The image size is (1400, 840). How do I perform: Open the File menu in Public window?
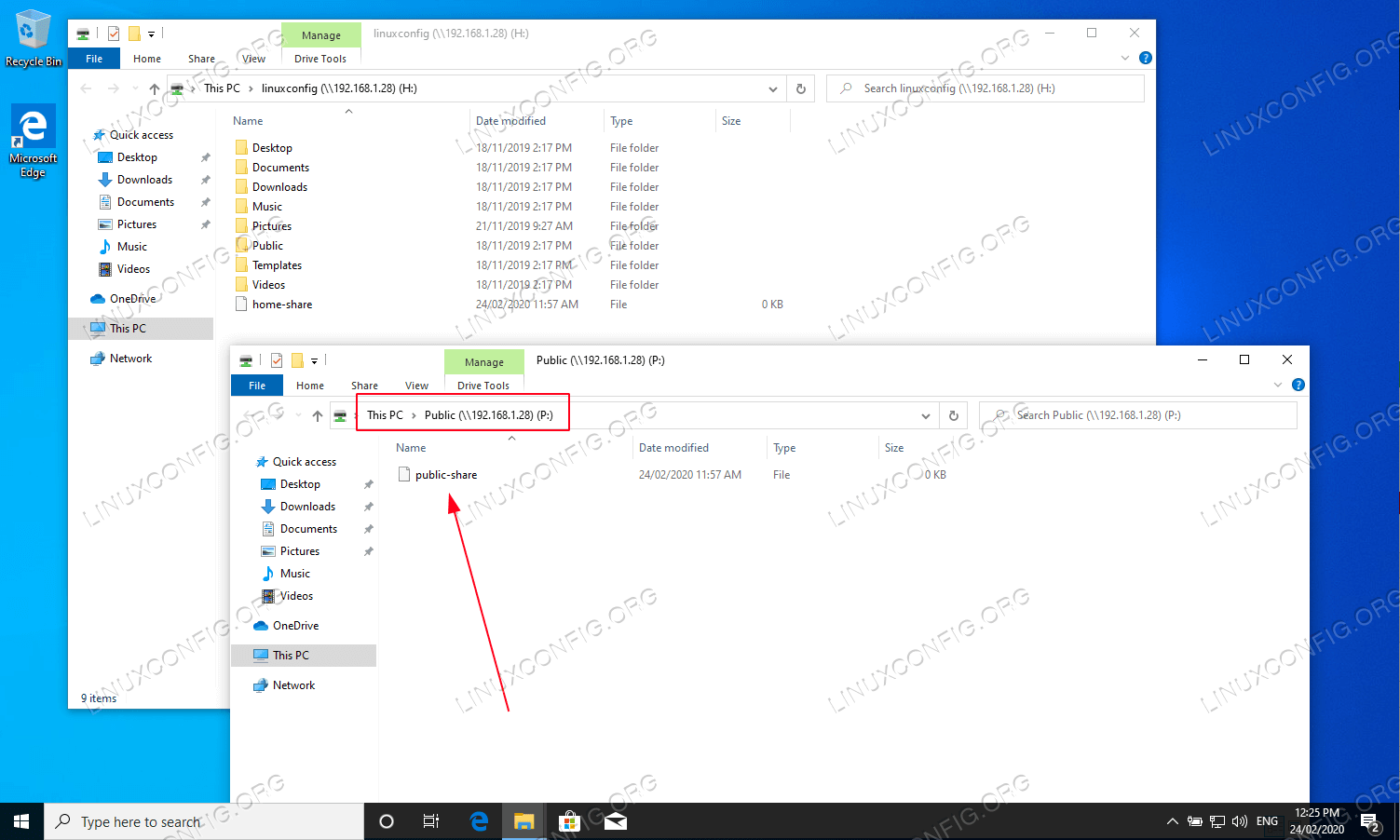(x=257, y=386)
